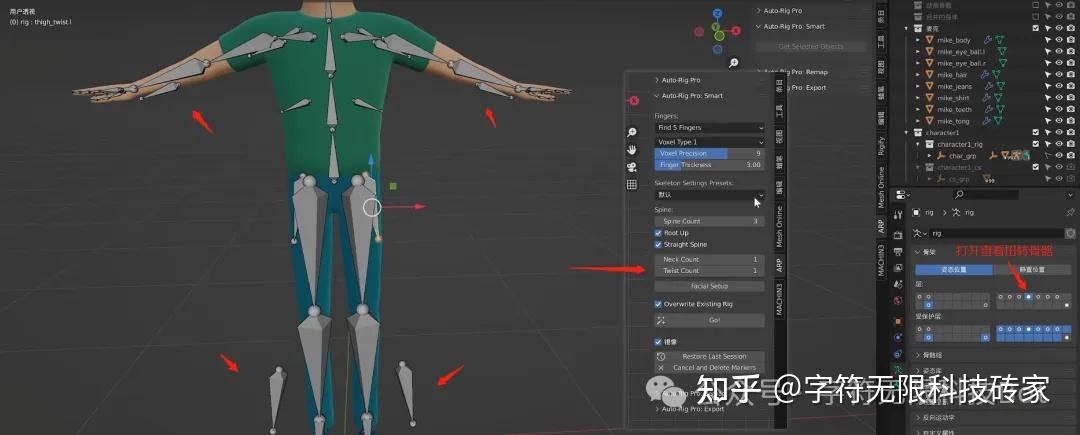Click Cancel and Delete Markers button
The image size is (1080, 435).
(709, 368)
